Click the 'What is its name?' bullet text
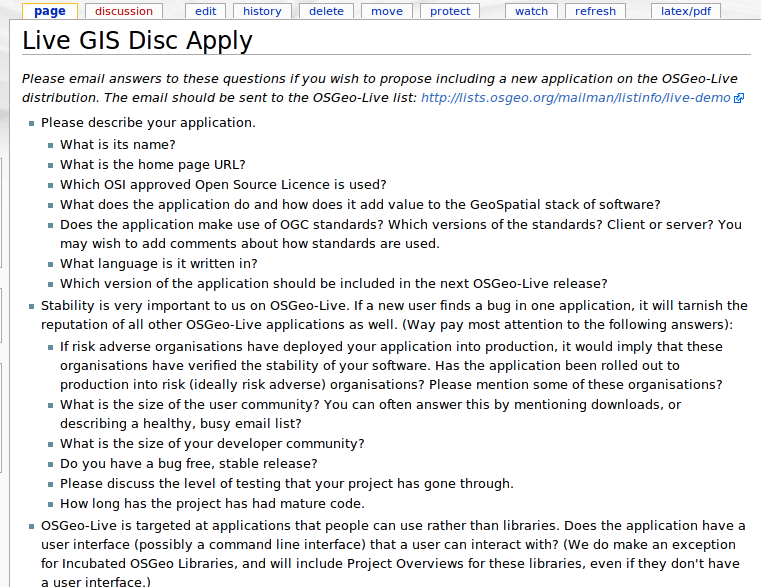The image size is (761, 587). click(117, 145)
